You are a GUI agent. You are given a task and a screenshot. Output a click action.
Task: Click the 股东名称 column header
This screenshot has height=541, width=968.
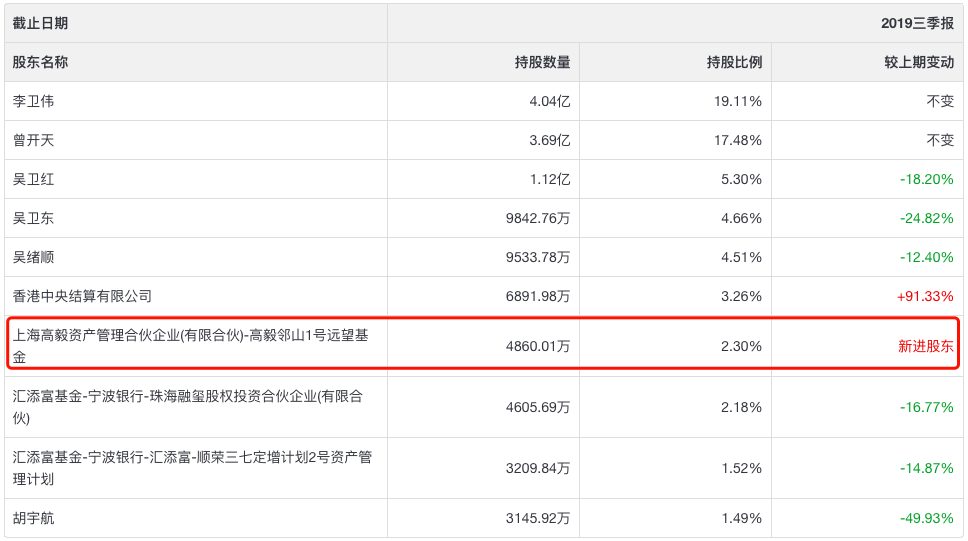point(40,62)
